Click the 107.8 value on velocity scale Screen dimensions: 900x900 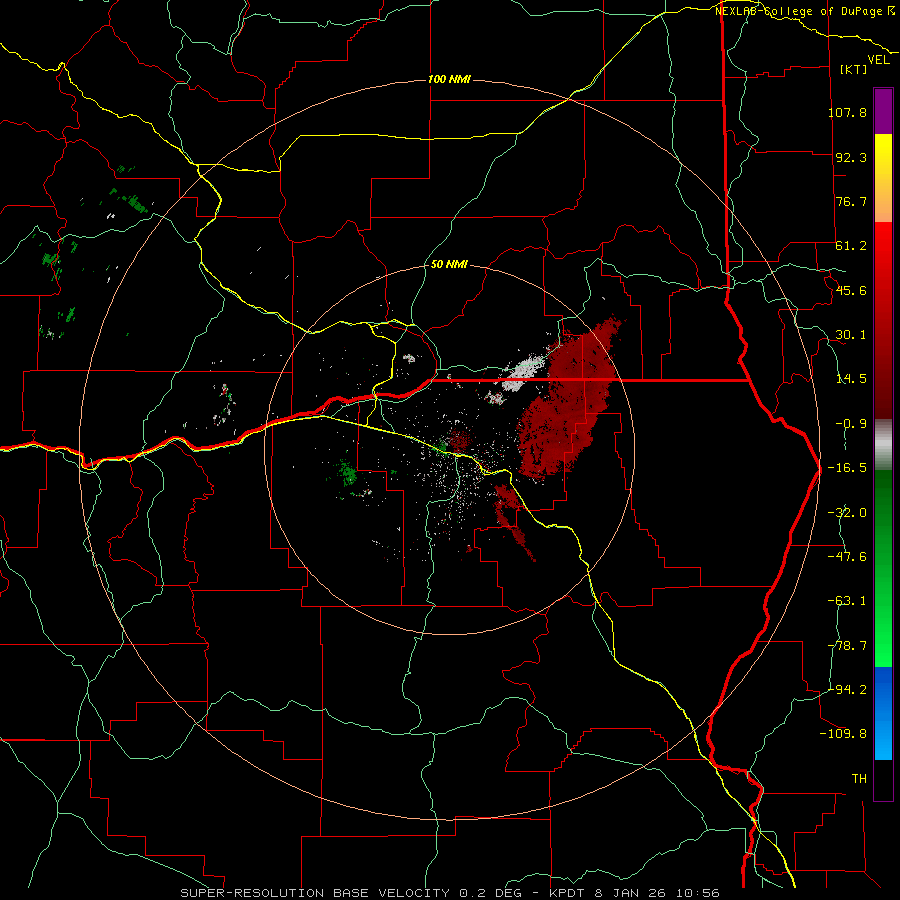[x=847, y=112]
